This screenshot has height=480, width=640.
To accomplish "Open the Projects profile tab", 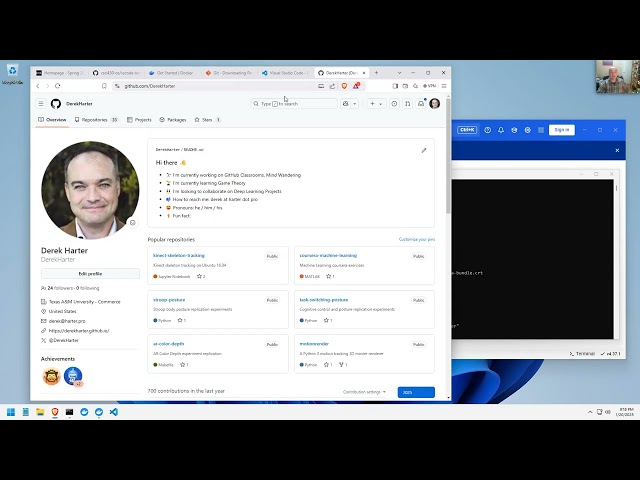I will pyautogui.click(x=139, y=120).
